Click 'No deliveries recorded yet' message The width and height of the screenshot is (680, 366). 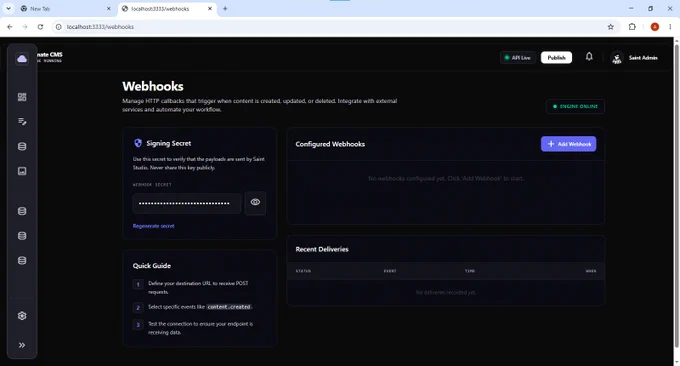click(x=446, y=292)
